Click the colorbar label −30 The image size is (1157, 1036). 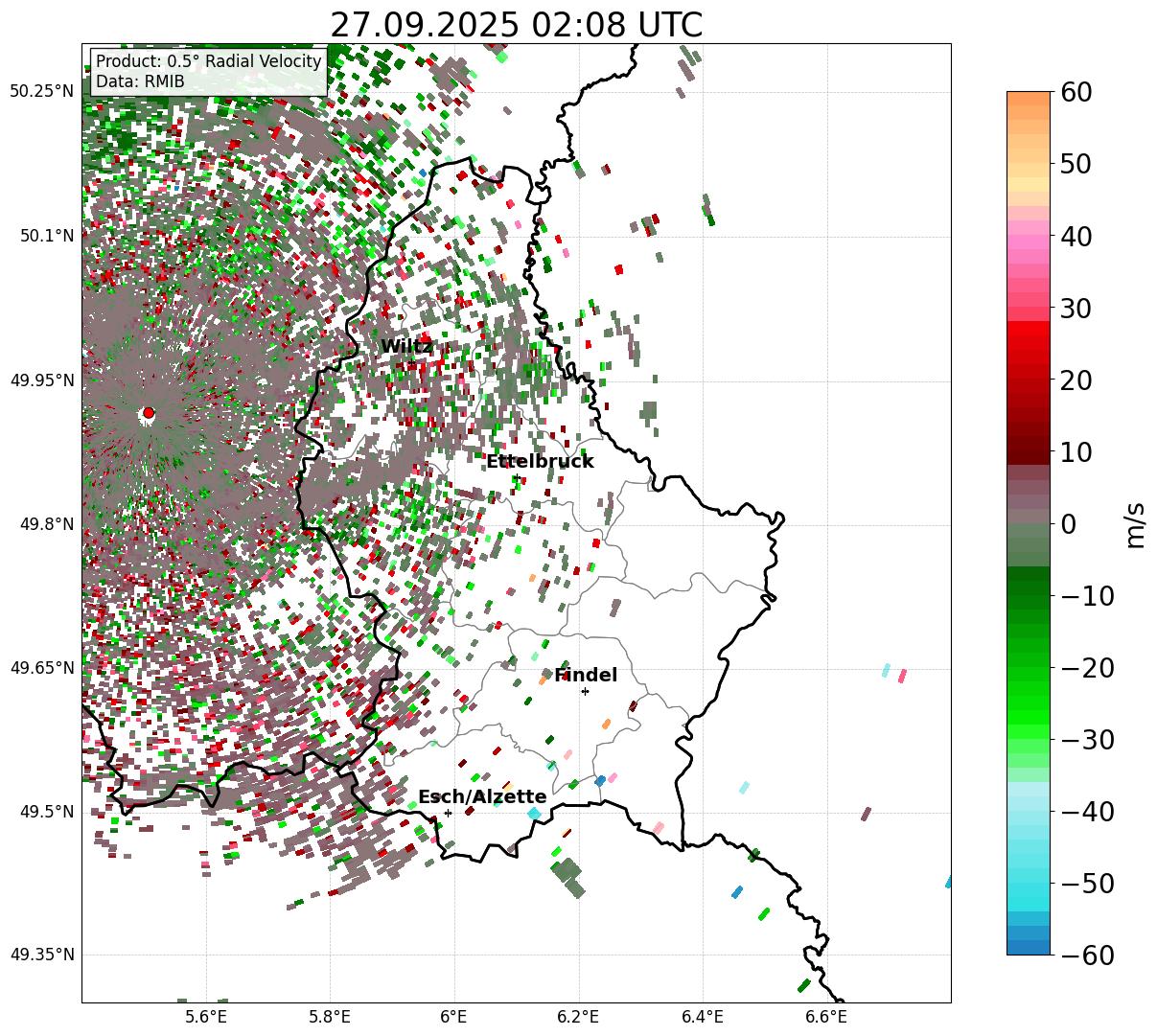click(1087, 739)
